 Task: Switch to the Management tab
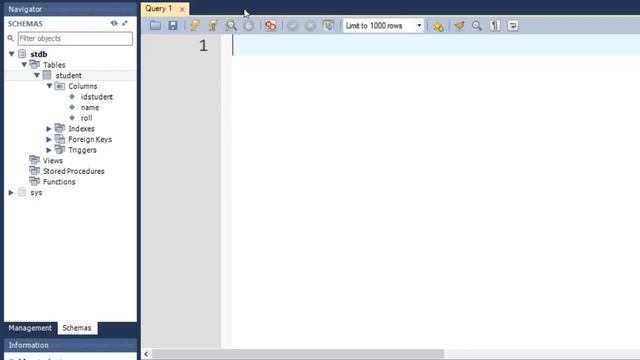point(30,328)
